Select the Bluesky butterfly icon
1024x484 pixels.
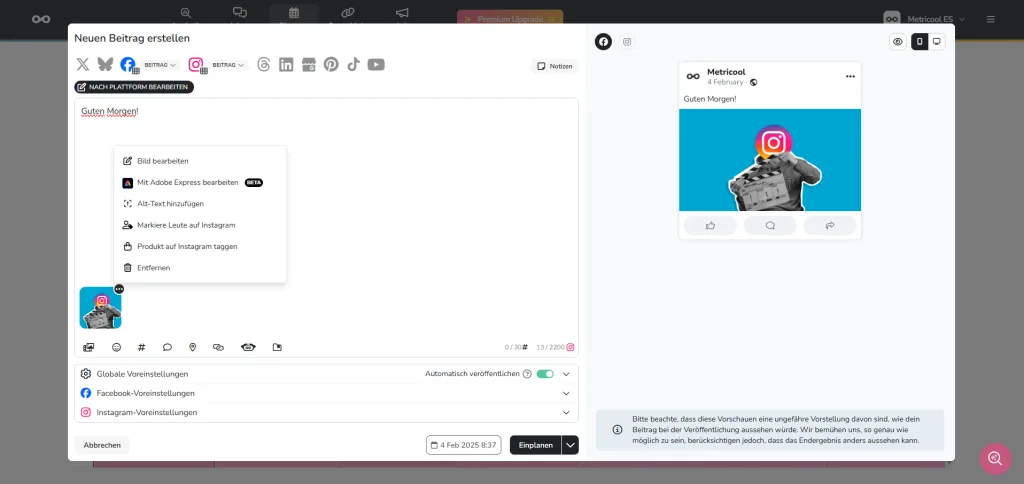[105, 64]
